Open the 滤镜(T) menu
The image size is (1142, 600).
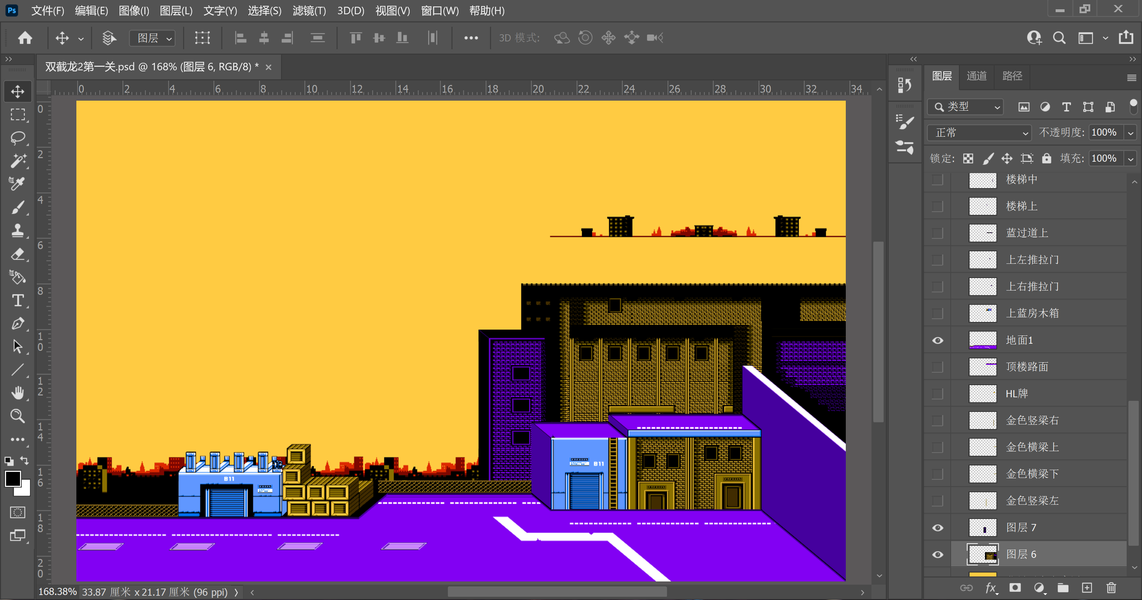pyautogui.click(x=309, y=10)
